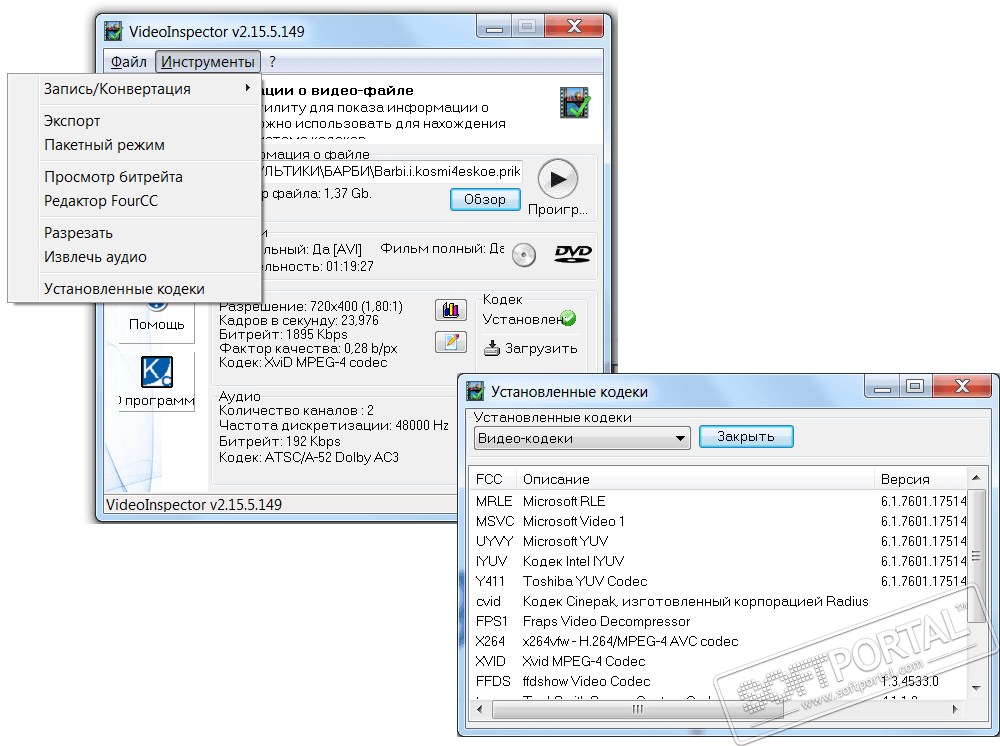
Task: Click the green codec installed checkmark
Action: (x=568, y=318)
